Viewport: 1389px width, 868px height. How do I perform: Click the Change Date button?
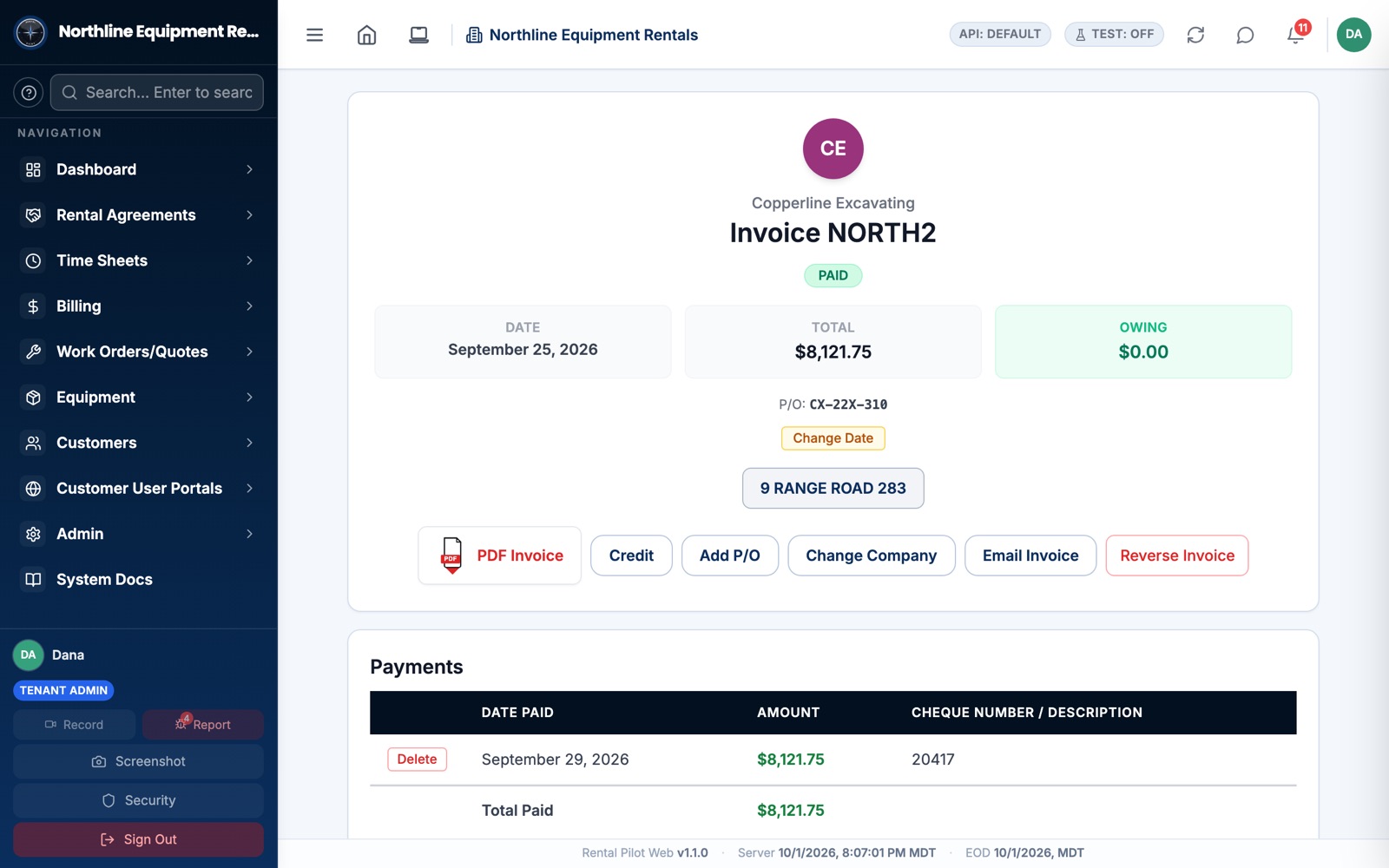click(833, 438)
